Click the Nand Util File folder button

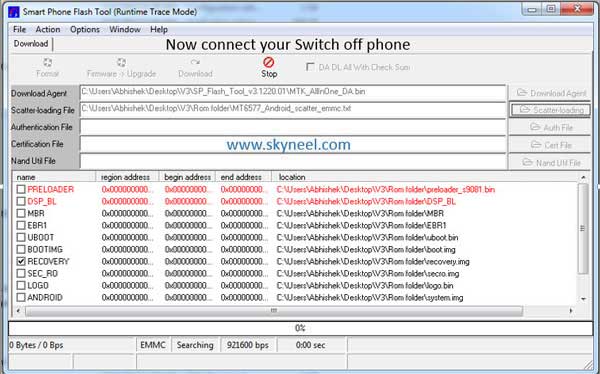click(x=549, y=162)
